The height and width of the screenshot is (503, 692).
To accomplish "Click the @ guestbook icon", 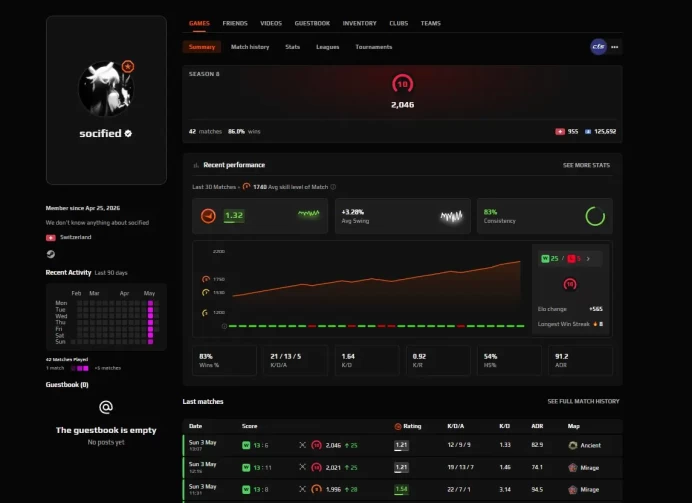I will tap(106, 407).
